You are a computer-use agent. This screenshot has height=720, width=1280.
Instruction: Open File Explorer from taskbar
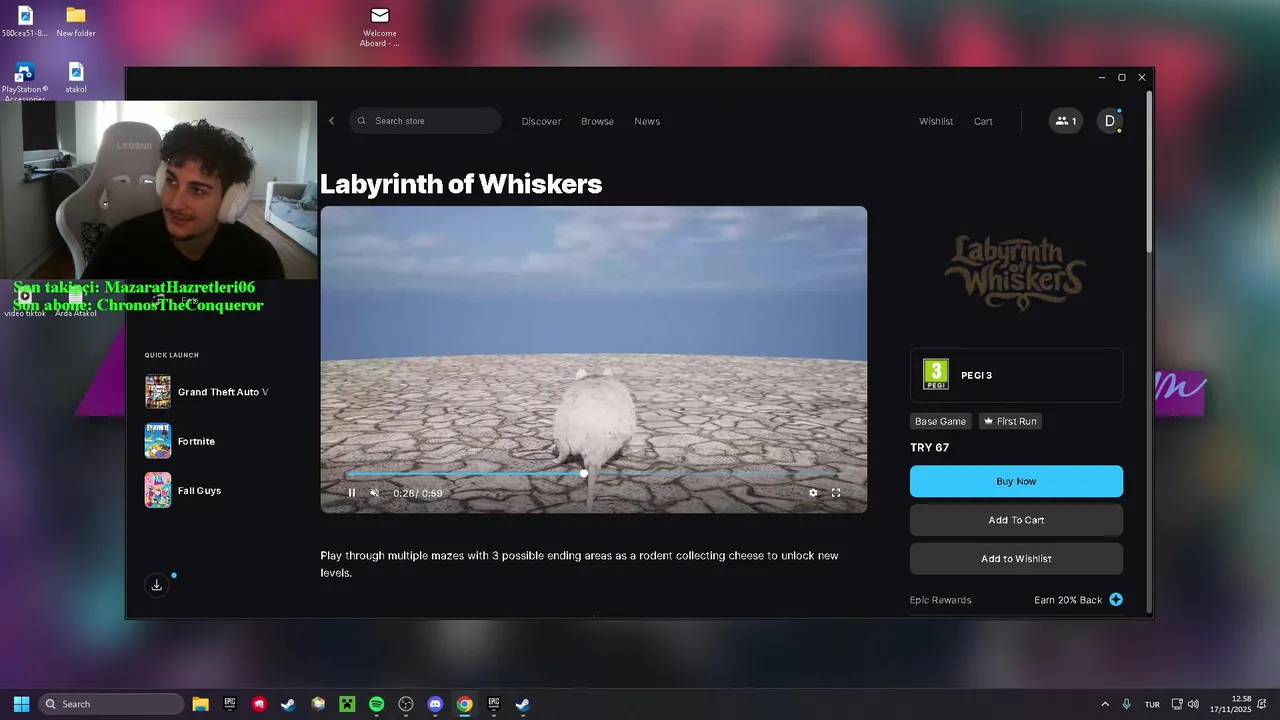(200, 704)
